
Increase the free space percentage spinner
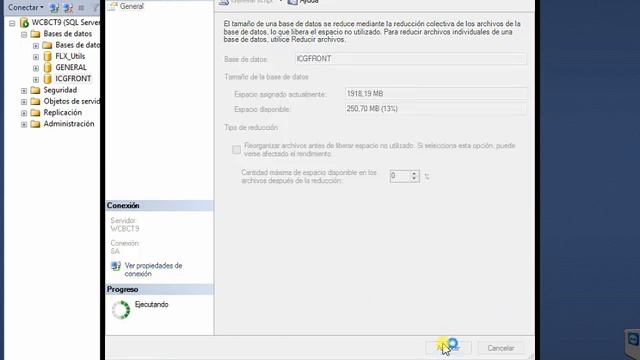click(x=414, y=173)
